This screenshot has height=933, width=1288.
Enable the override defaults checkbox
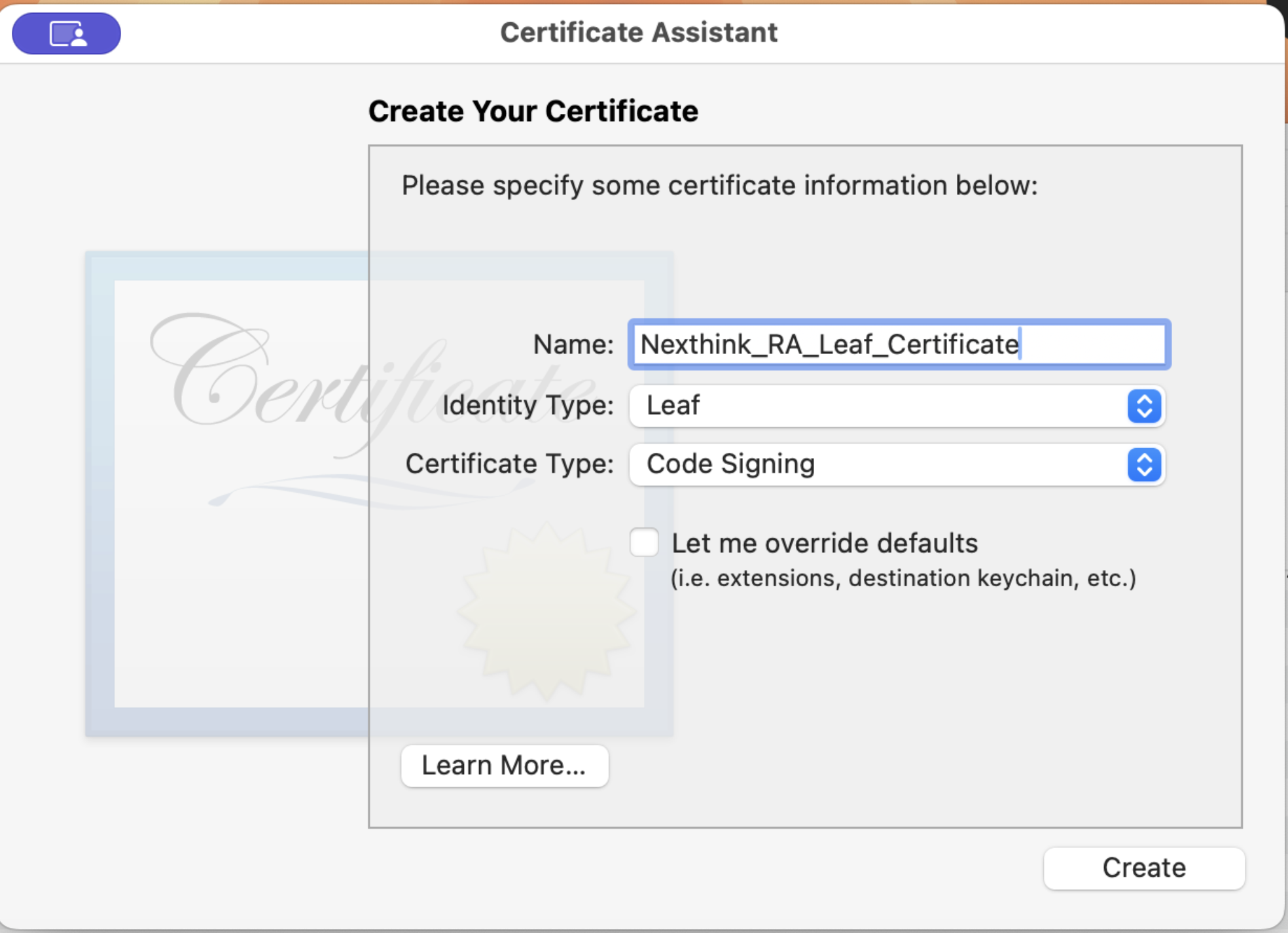(x=644, y=542)
